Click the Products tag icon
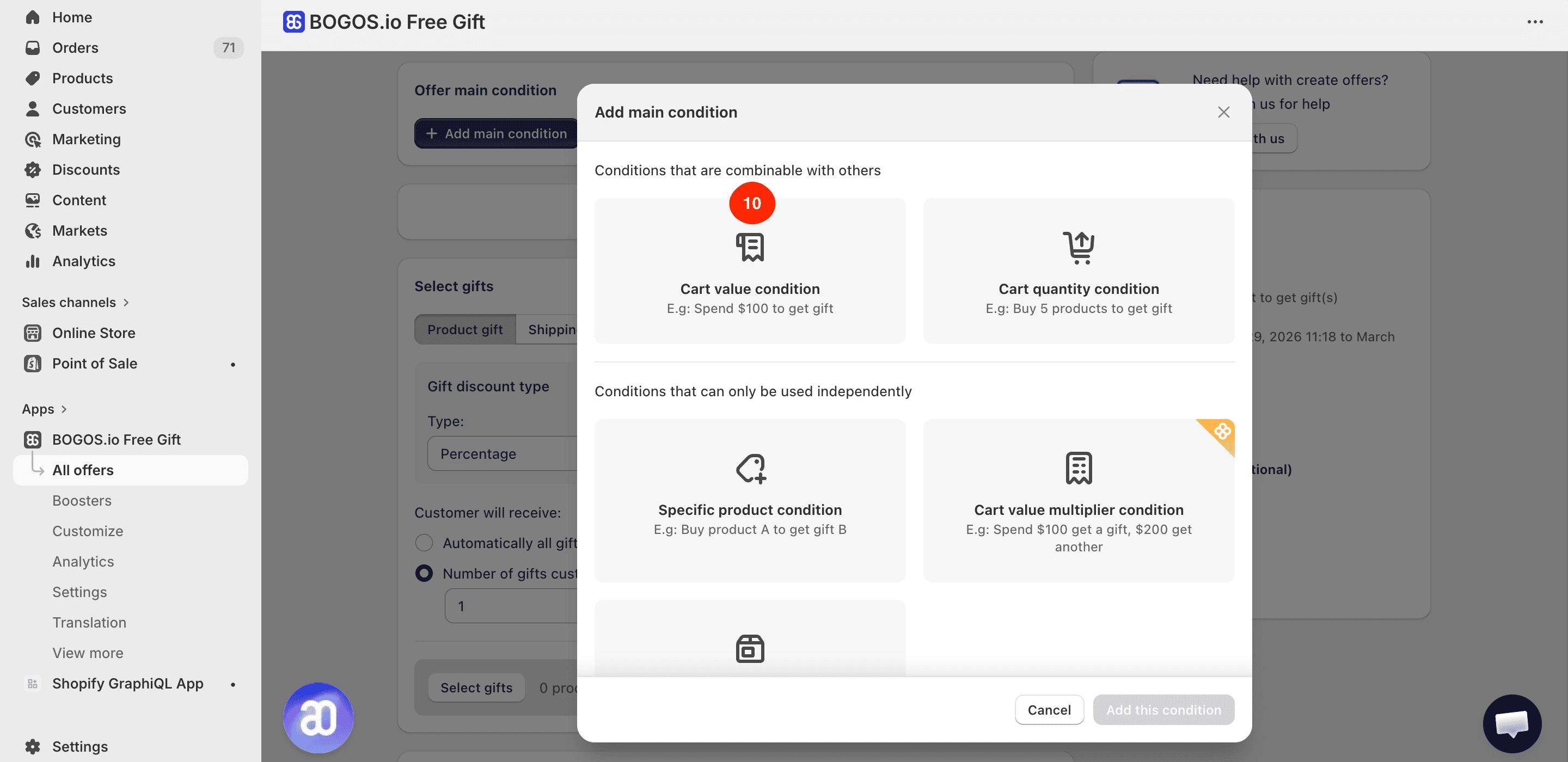1568x762 pixels. 33,78
